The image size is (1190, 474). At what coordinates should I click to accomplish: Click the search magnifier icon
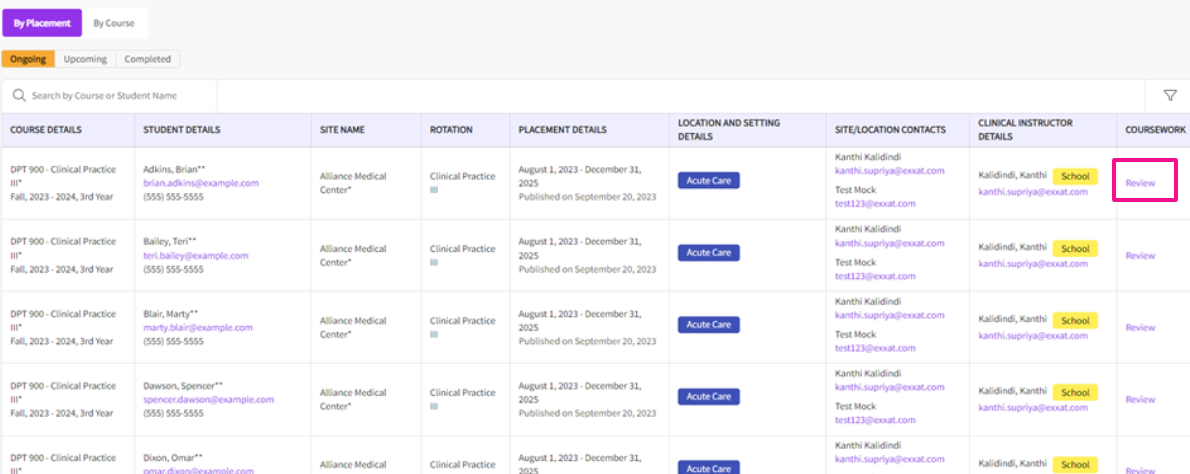[x=19, y=96]
